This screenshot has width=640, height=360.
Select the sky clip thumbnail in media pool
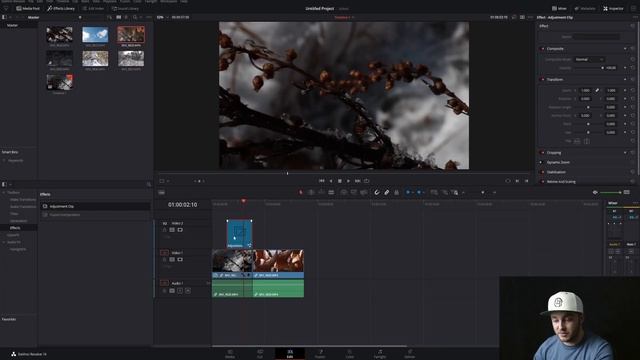95,35
